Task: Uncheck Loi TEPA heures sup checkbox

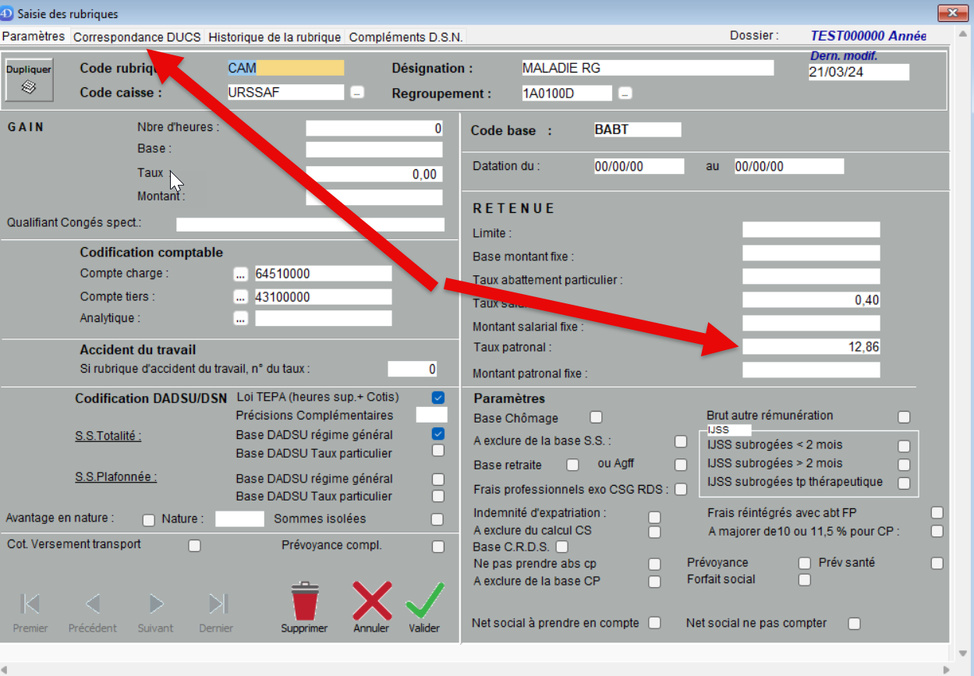Action: coord(438,397)
